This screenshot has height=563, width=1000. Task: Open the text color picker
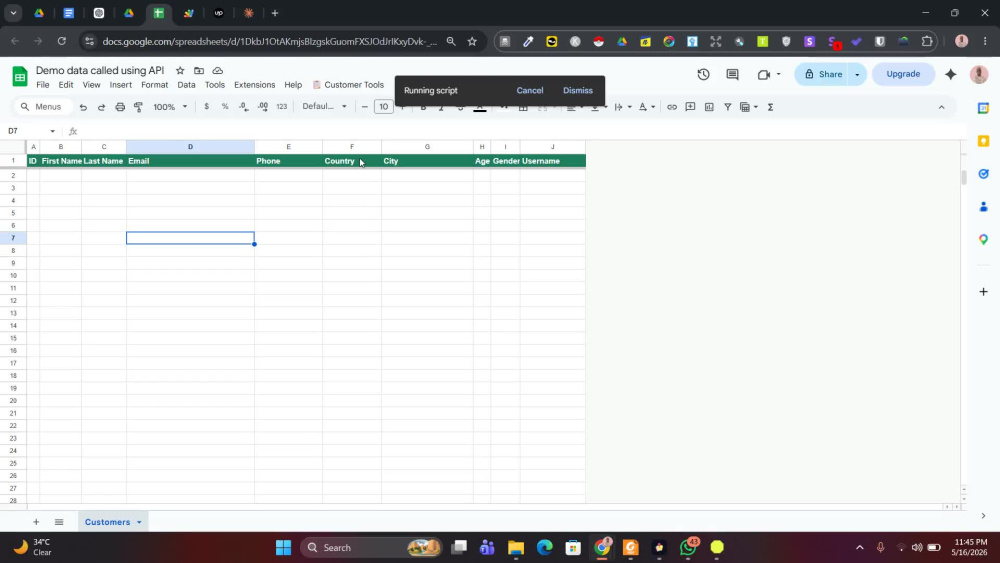pos(480,107)
